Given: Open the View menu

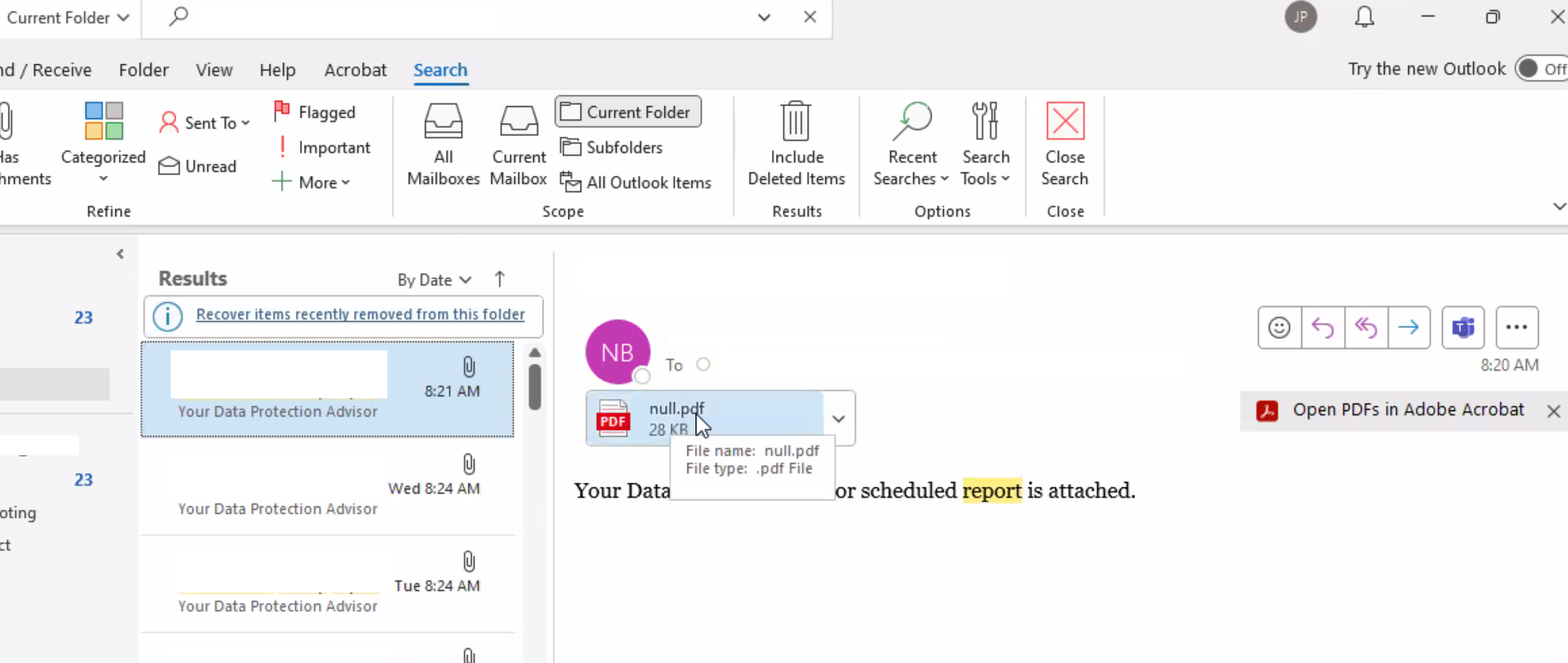Looking at the screenshot, I should 214,70.
